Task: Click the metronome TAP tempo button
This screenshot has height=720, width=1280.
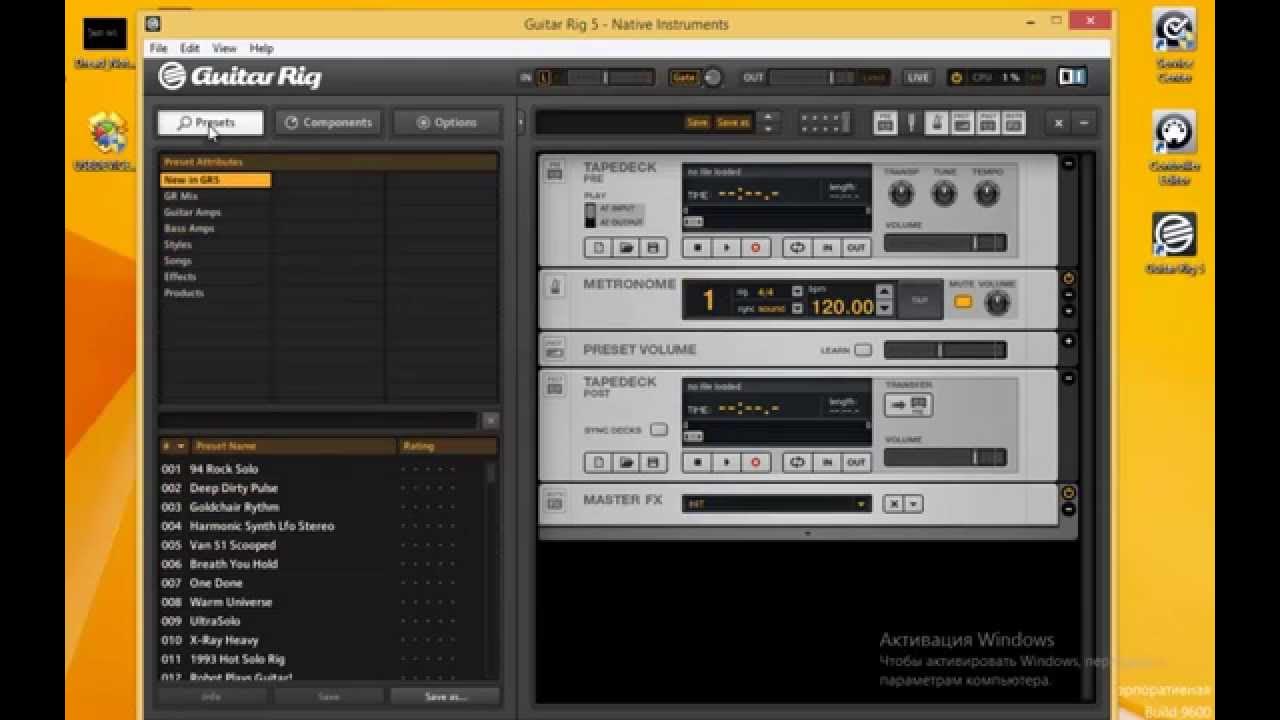Action: 920,300
